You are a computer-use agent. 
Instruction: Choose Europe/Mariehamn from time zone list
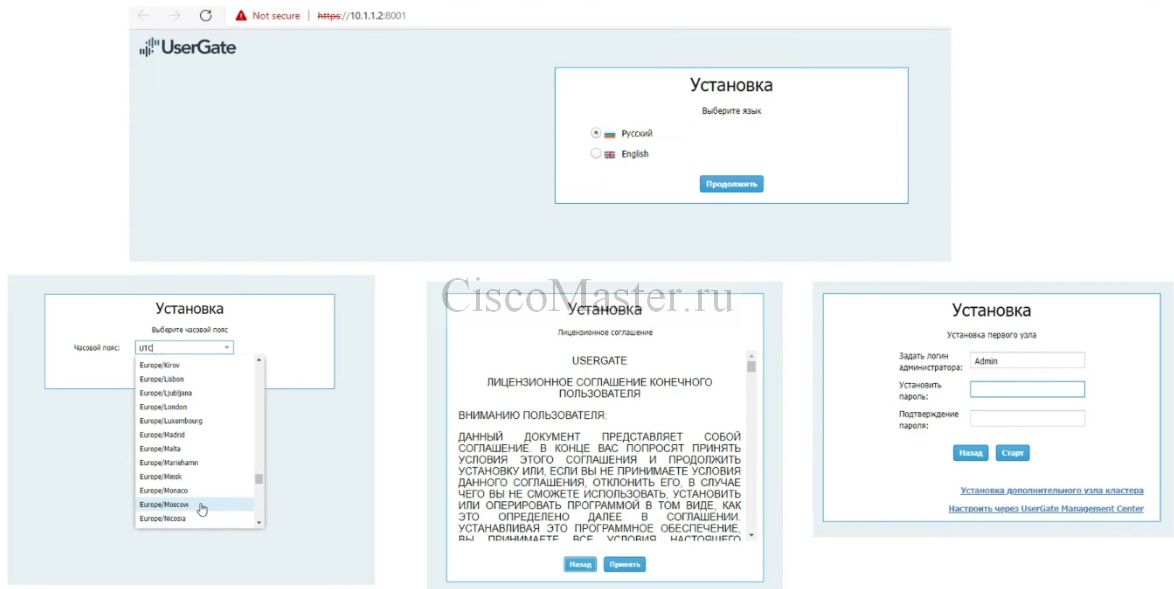pos(195,463)
